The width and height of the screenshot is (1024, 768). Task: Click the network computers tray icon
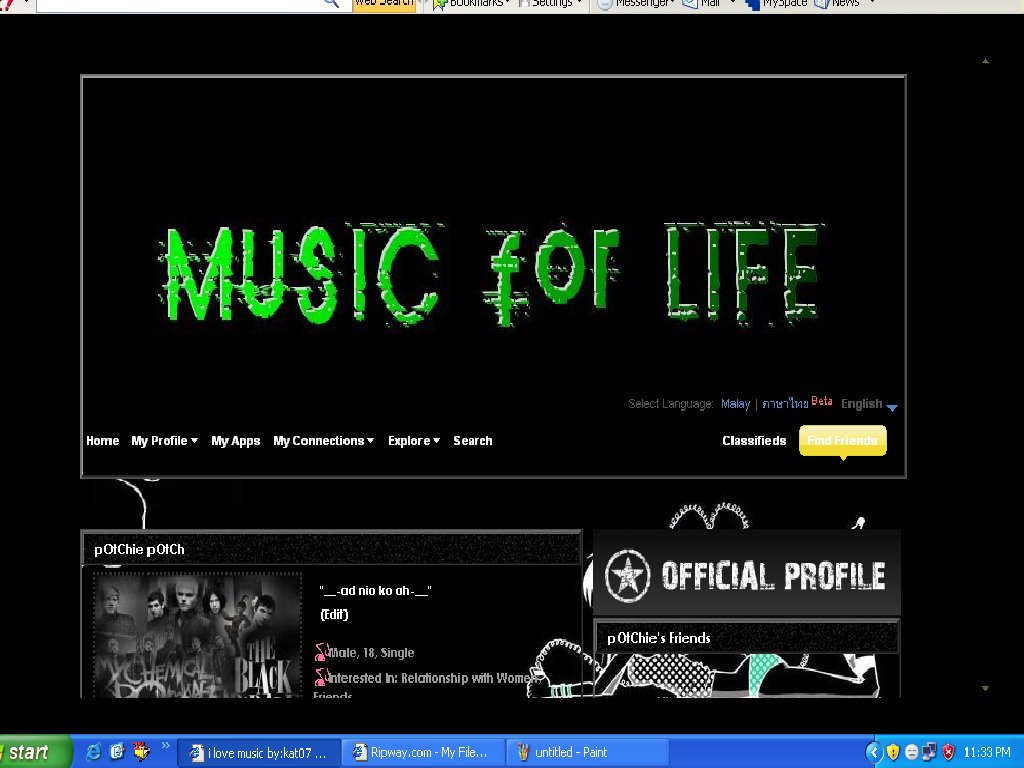coord(929,752)
